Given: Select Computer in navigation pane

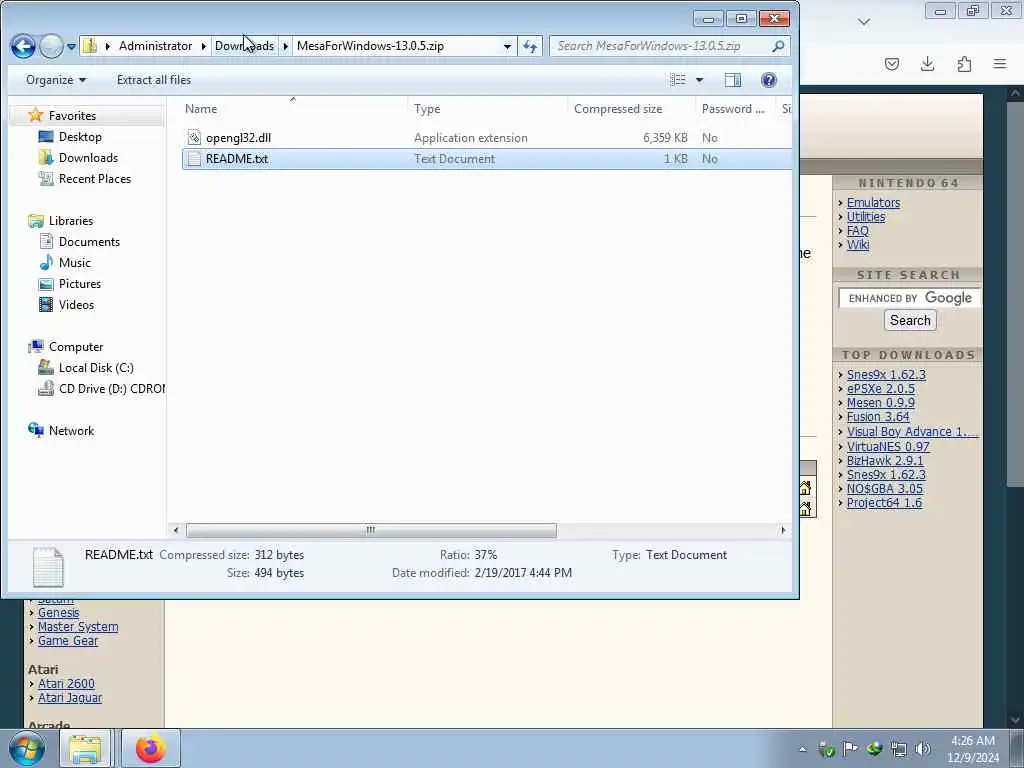Looking at the screenshot, I should click(x=76, y=347).
